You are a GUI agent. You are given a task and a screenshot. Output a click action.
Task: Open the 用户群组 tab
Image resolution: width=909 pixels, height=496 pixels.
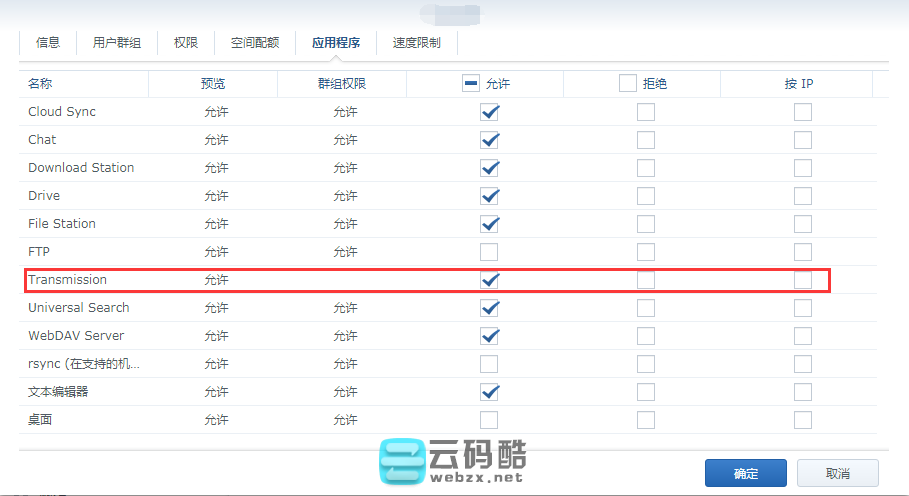coord(116,43)
